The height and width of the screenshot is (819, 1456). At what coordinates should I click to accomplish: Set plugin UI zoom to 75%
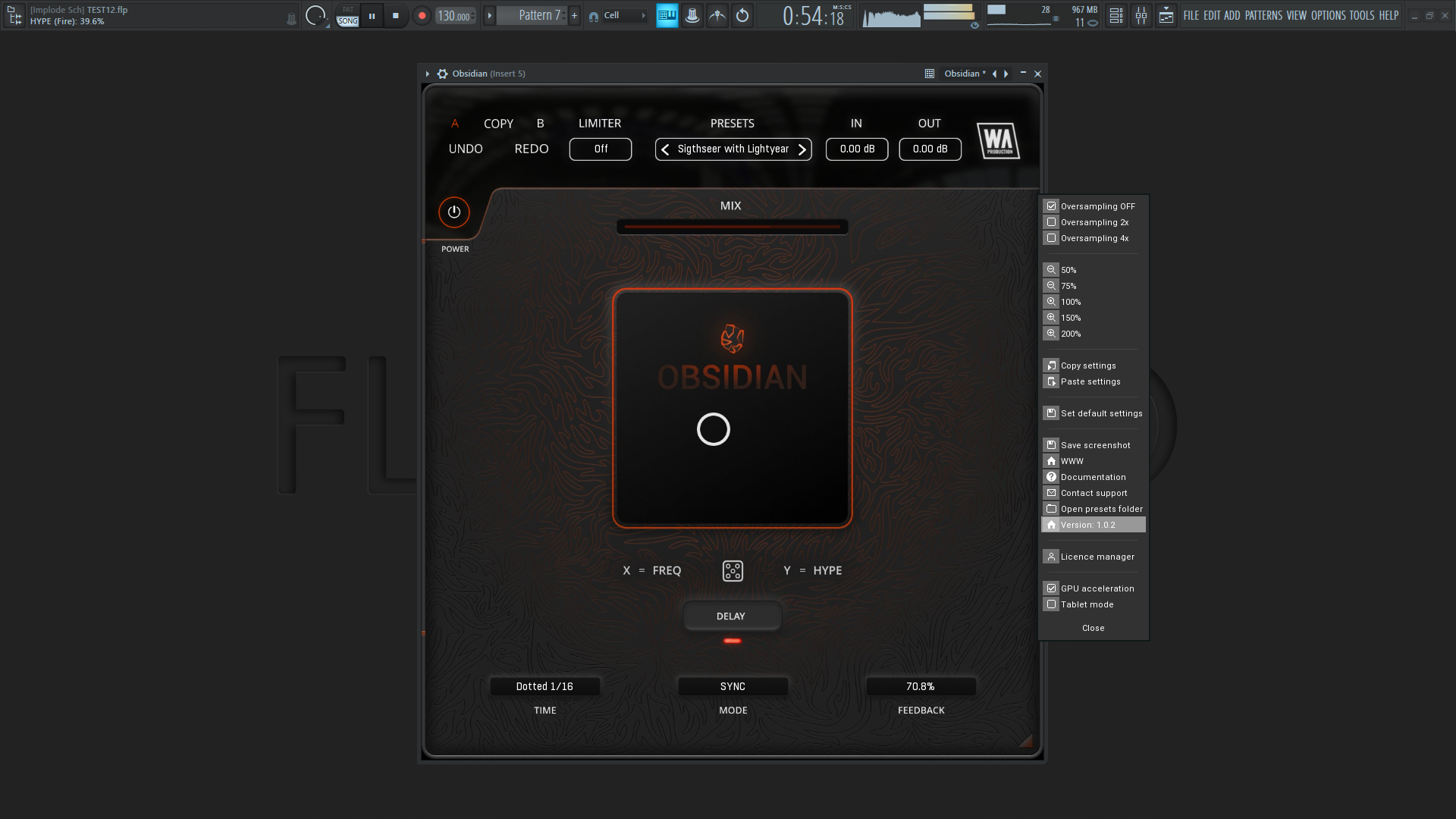[1094, 286]
